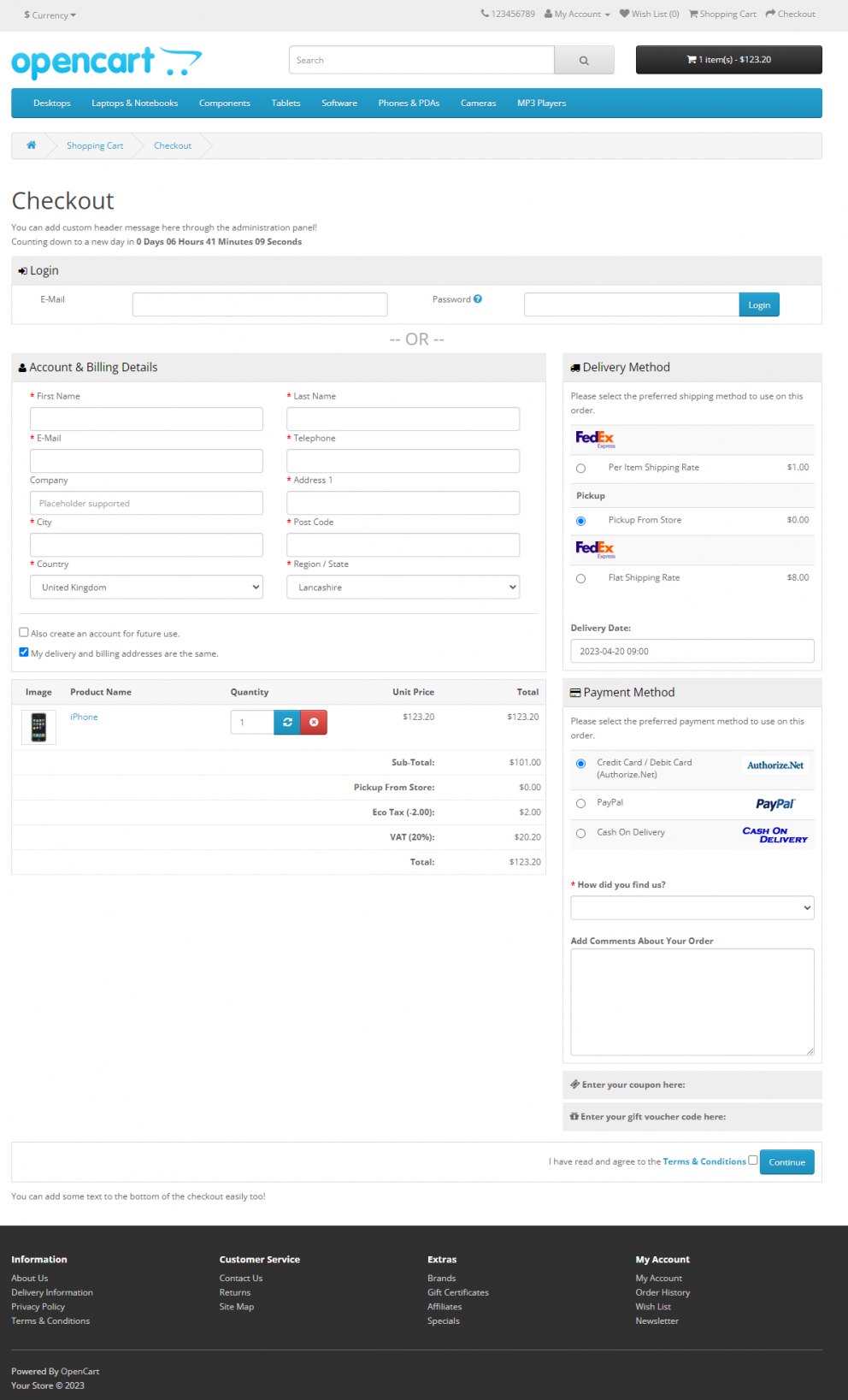Click the search magnifier button

tap(584, 61)
